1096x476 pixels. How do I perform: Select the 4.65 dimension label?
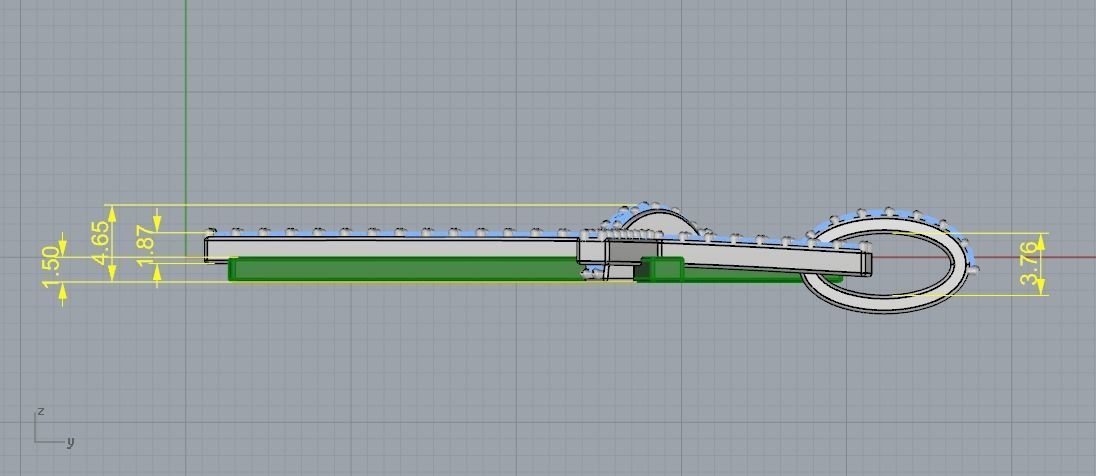[100, 243]
